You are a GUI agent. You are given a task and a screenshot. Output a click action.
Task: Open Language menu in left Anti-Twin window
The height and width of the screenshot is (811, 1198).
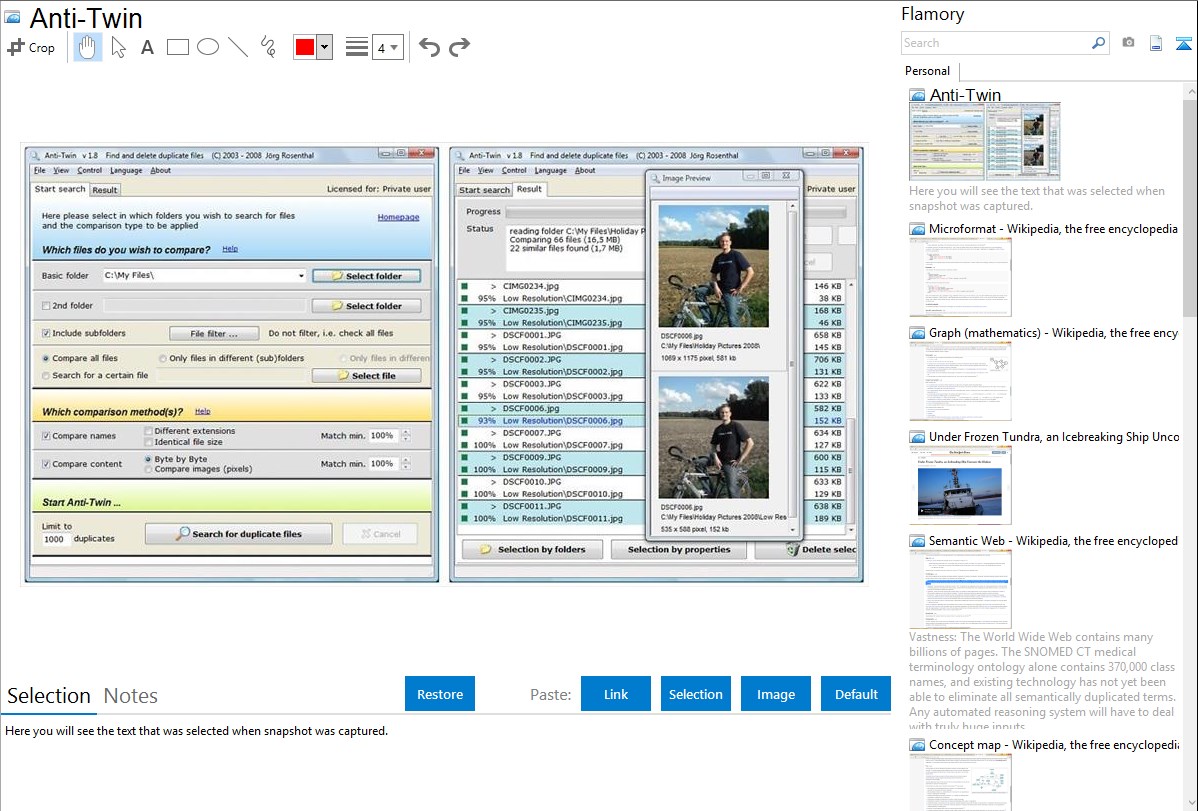click(126, 170)
